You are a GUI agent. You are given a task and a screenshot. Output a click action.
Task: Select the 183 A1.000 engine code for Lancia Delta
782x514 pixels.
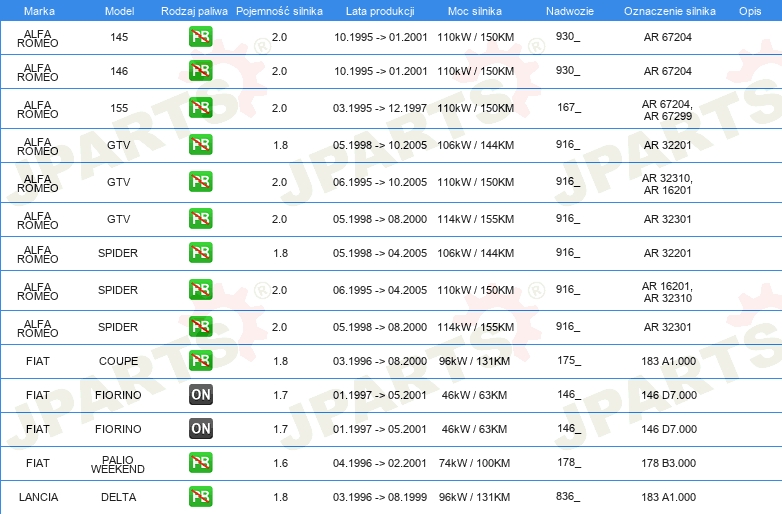[669, 497]
